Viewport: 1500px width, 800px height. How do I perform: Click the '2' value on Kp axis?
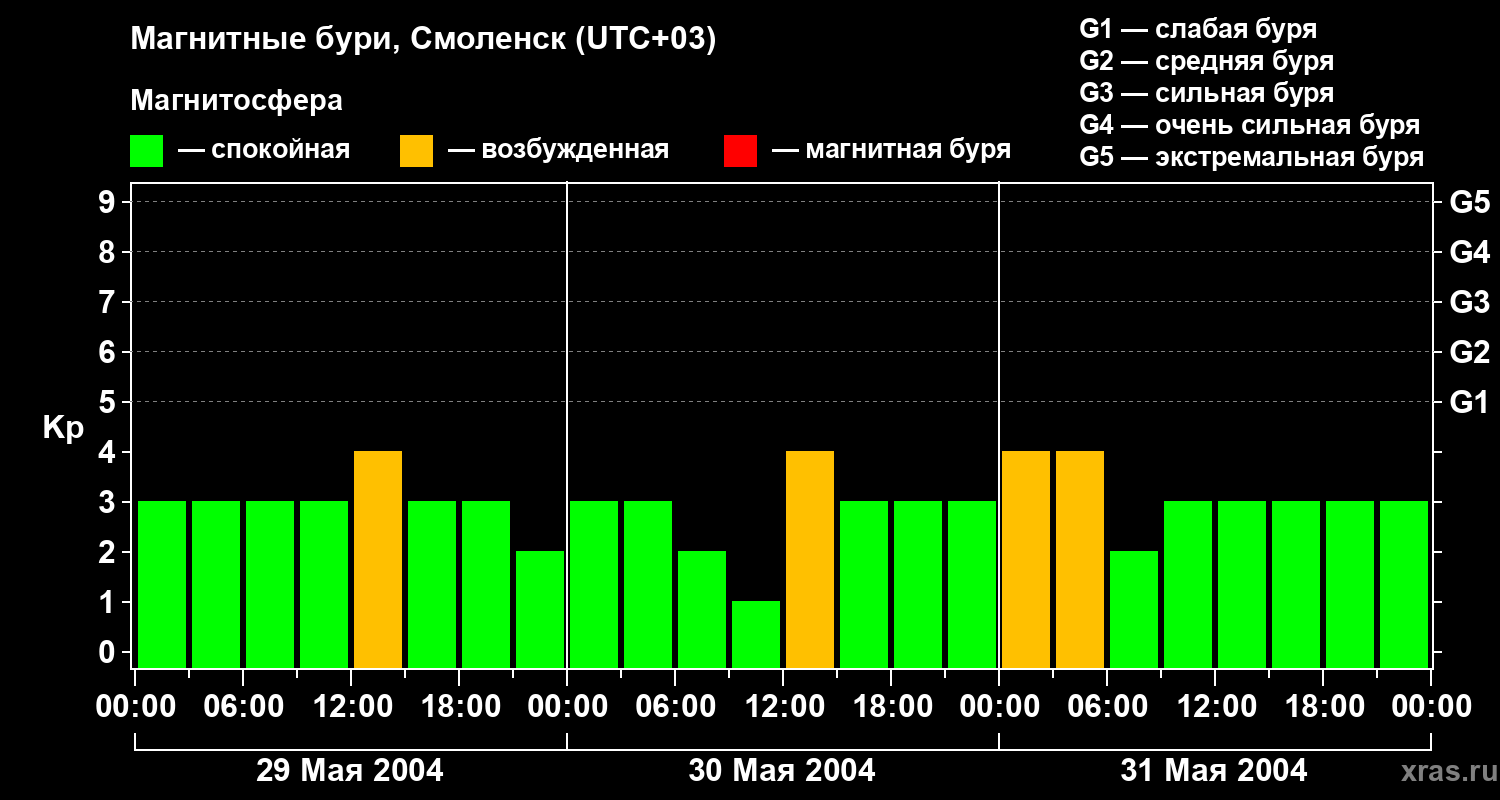click(x=109, y=552)
